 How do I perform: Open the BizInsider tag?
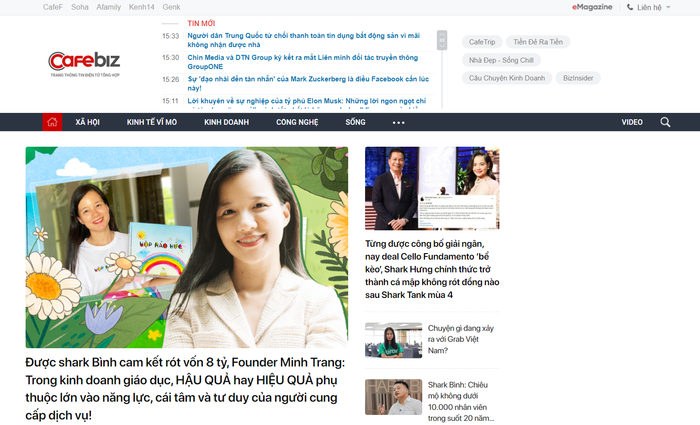[578, 78]
